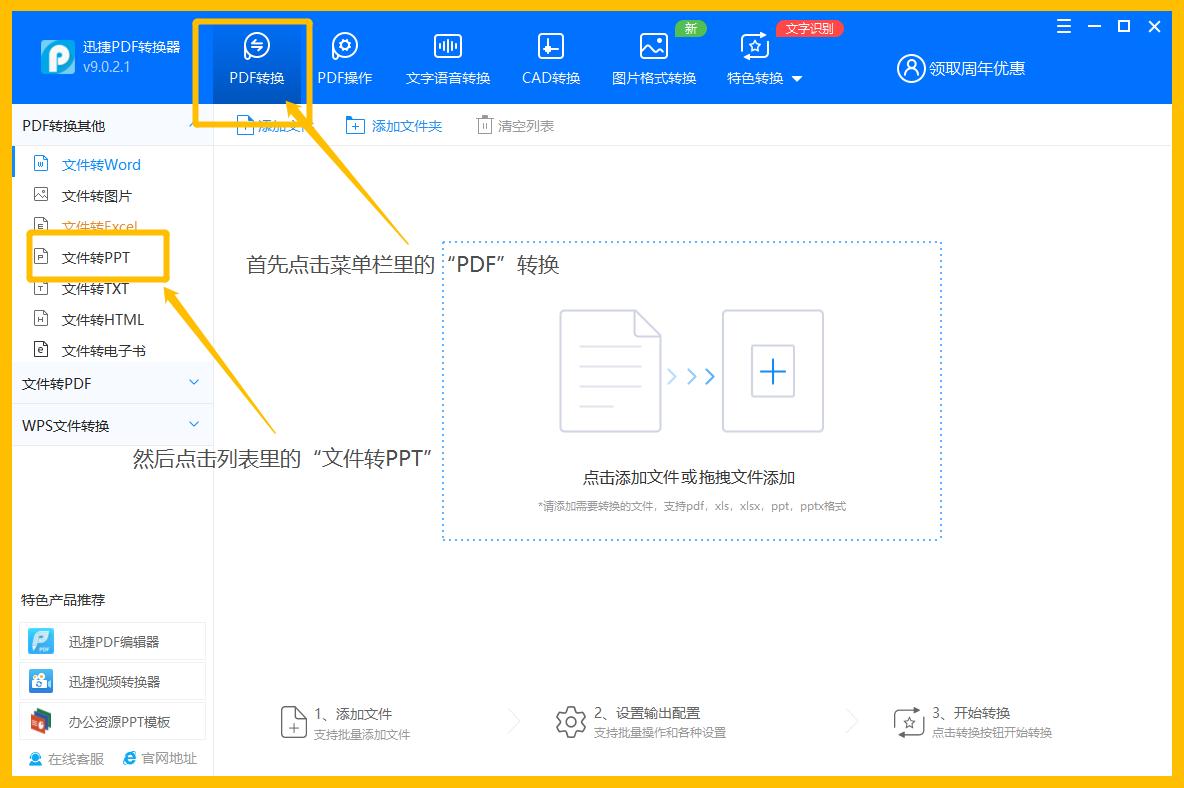Viewport: 1184px width, 788px height.
Task: Clear the list with 清空列表 trash icon
Action: click(483, 124)
